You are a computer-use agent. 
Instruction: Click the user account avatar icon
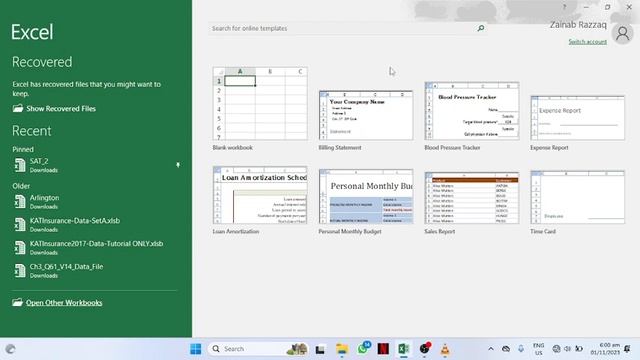pyautogui.click(x=622, y=34)
